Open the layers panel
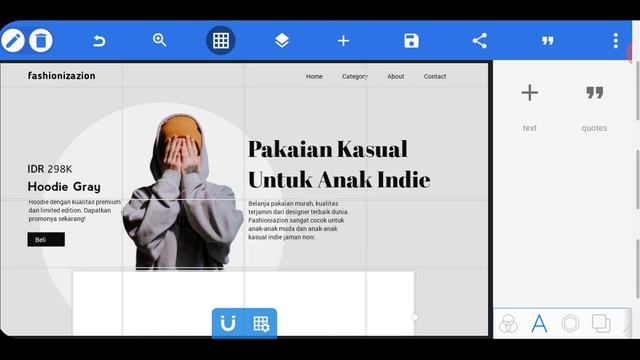640x360 pixels. point(282,40)
